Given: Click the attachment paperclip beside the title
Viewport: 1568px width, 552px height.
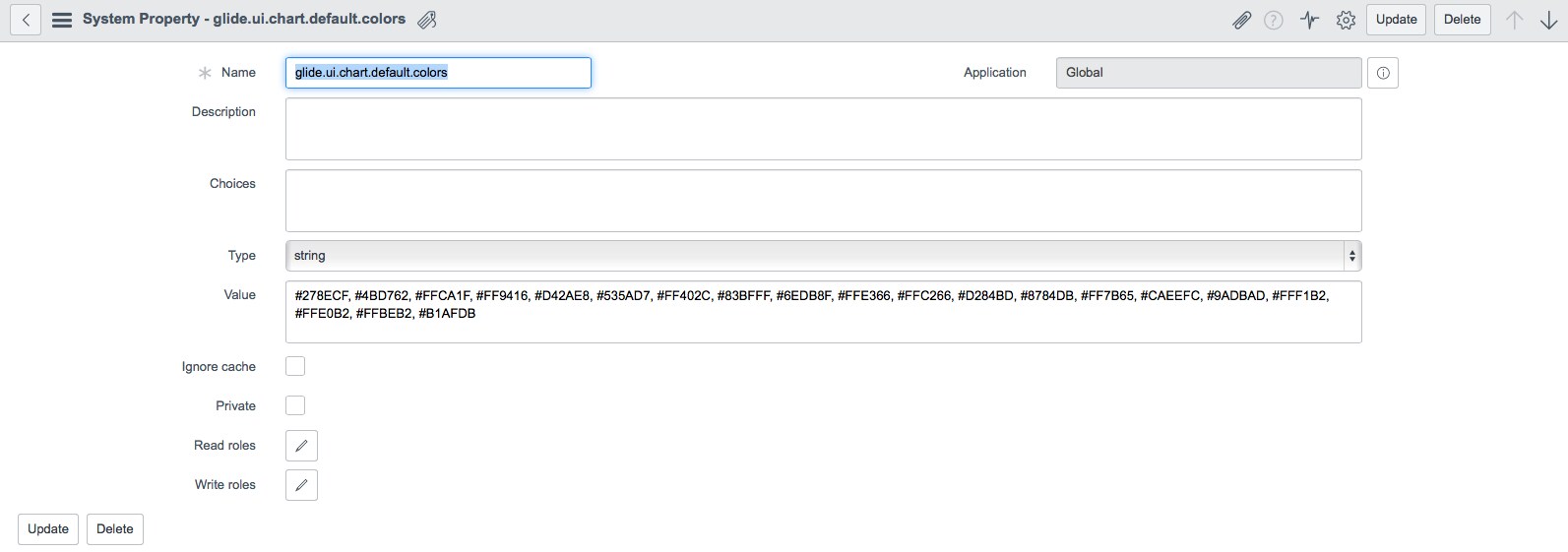Looking at the screenshot, I should click(x=427, y=20).
